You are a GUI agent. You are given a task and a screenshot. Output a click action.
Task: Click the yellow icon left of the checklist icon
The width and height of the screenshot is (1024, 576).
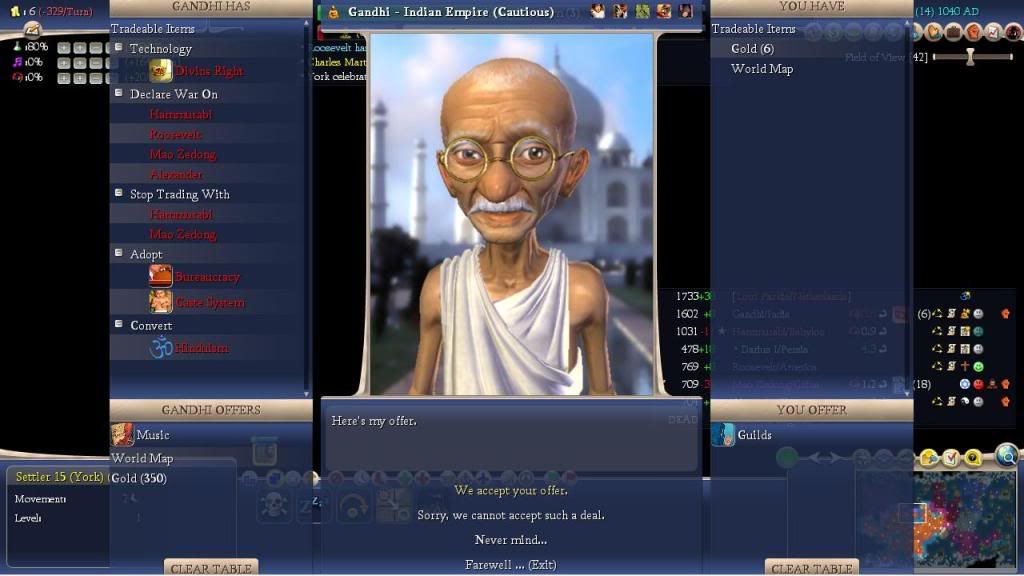(929, 458)
